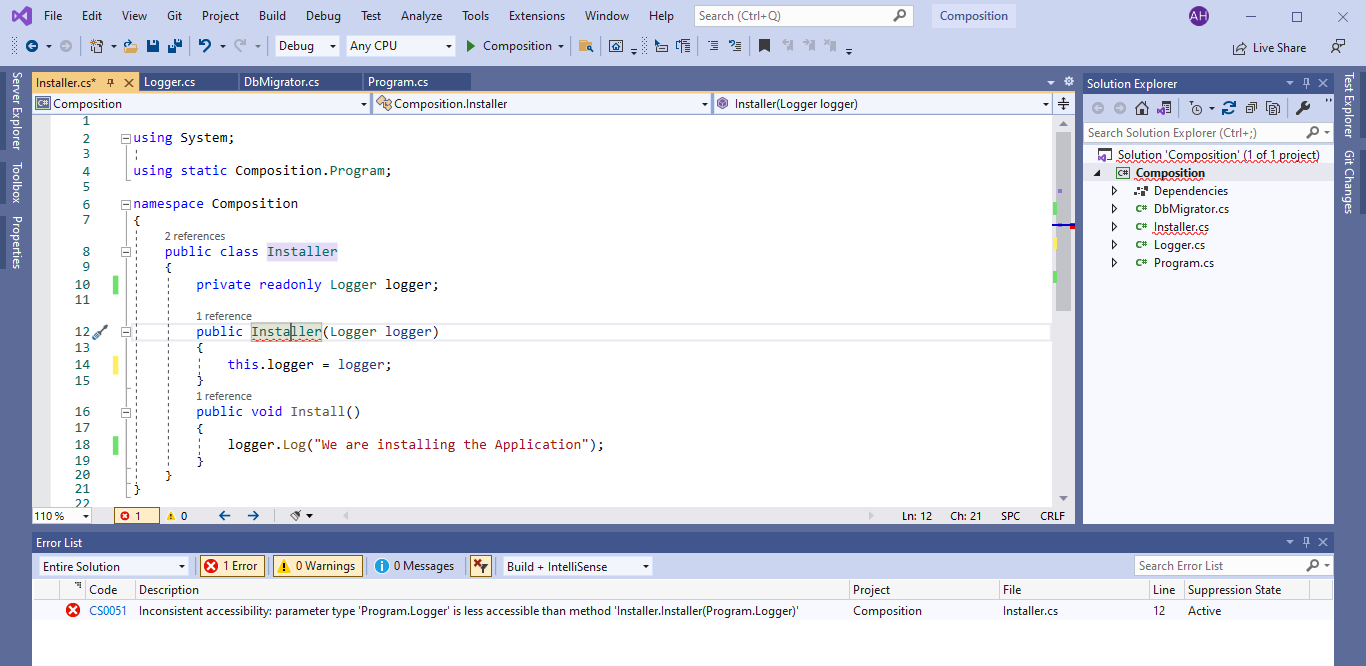
Task: Click Sync with Active Document icon
Action: pyautogui.click(x=1229, y=108)
